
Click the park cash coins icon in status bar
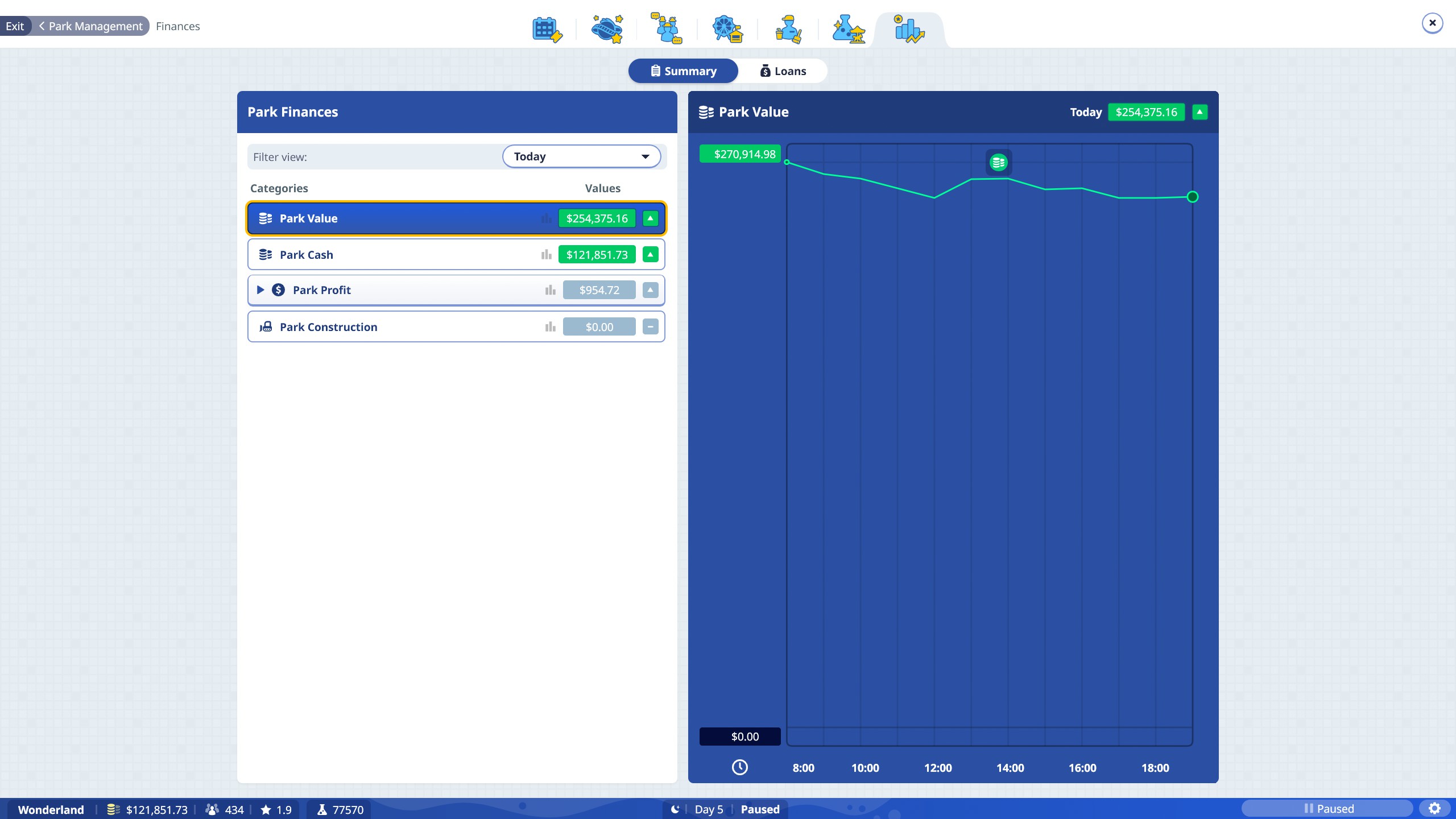[113, 809]
